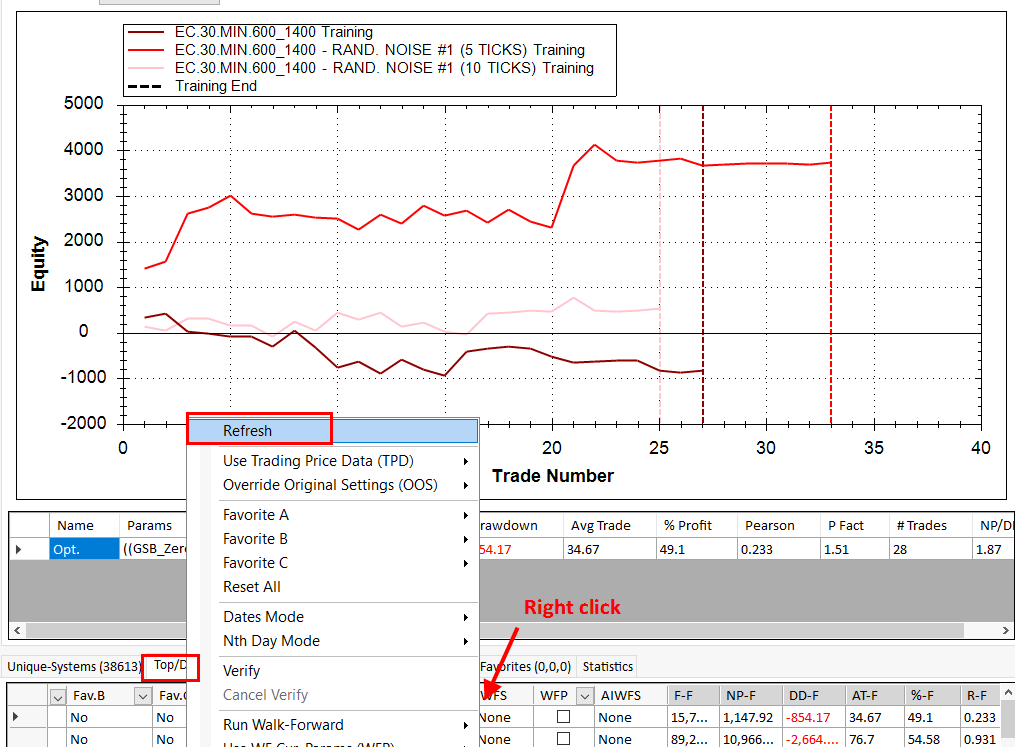Screen dimensions: 1015x747
Task: Tick the WFP checkbox in the first row
Action: point(562,718)
